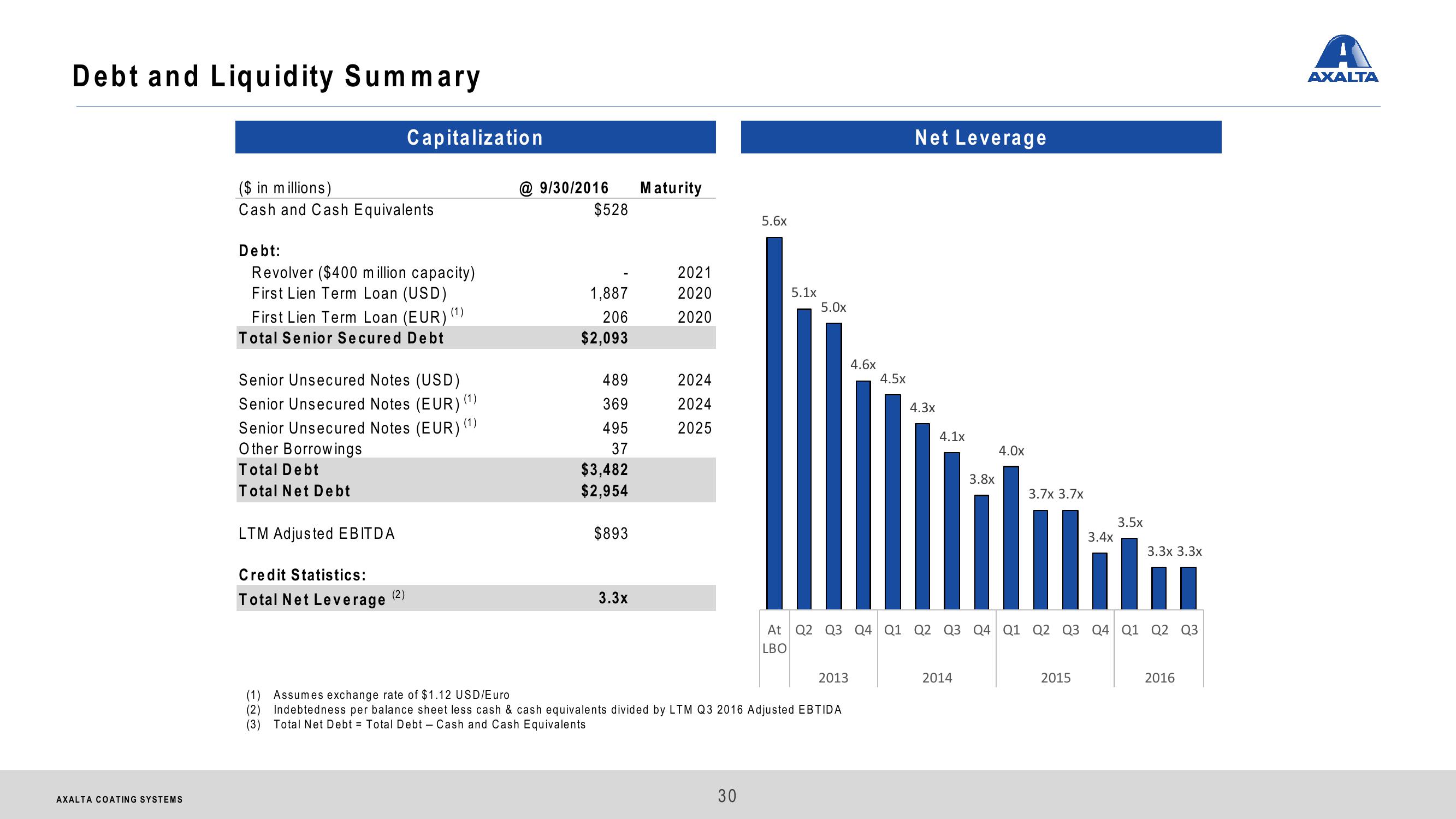Click the 3.8x data label

pos(982,479)
